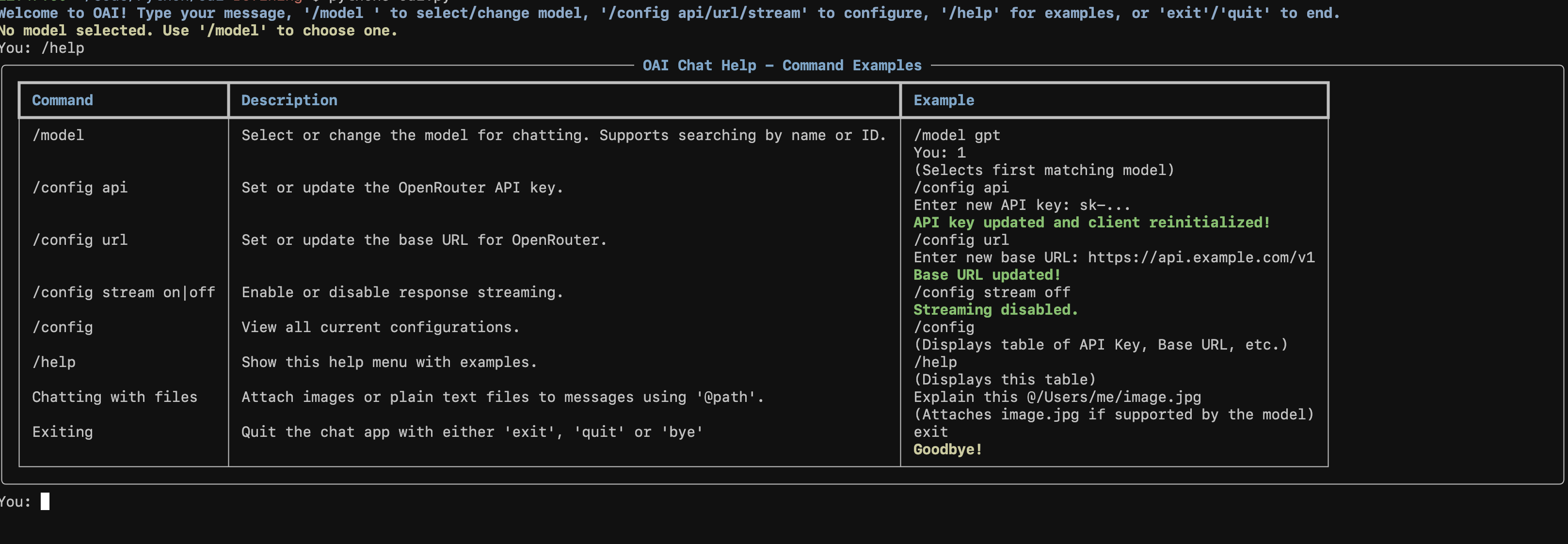Click the https://api.example.com/v1 URL text
Image resolution: width=1568 pixels, height=544 pixels.
(1200, 257)
